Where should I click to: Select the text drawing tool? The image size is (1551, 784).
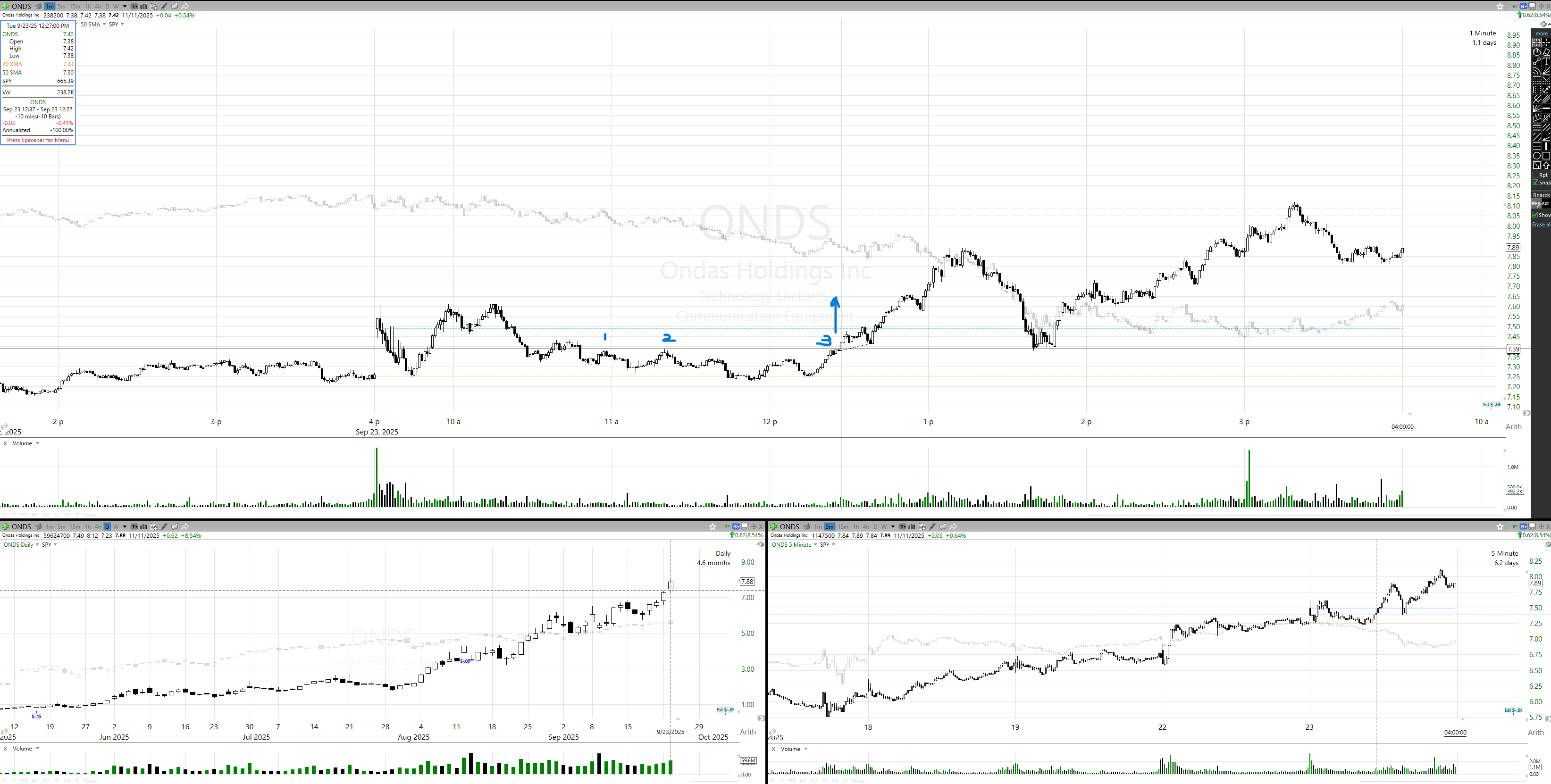1546,61
